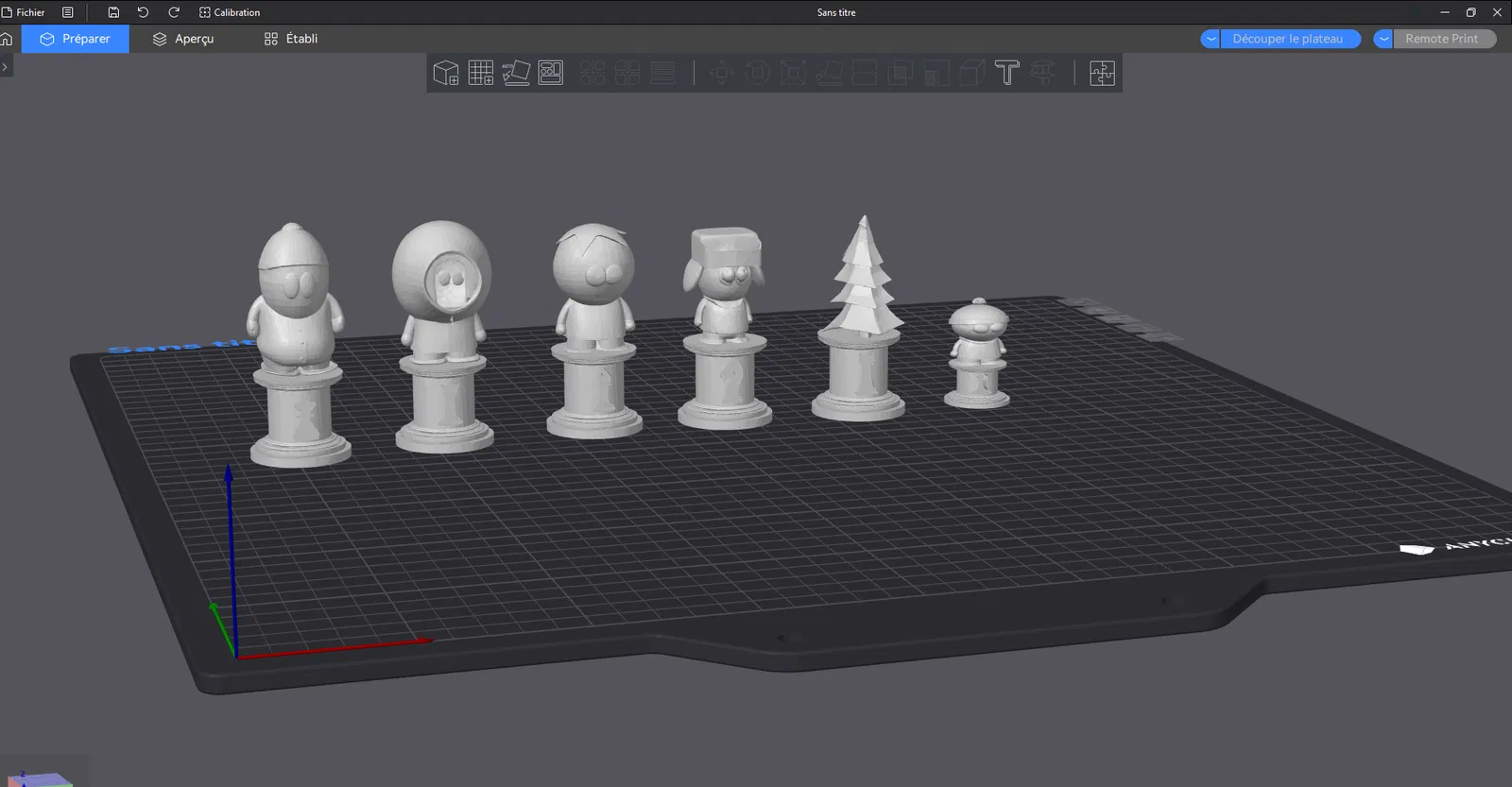Expand the Remote Print dropdown arrow
The width and height of the screenshot is (1512, 787).
pyautogui.click(x=1383, y=39)
